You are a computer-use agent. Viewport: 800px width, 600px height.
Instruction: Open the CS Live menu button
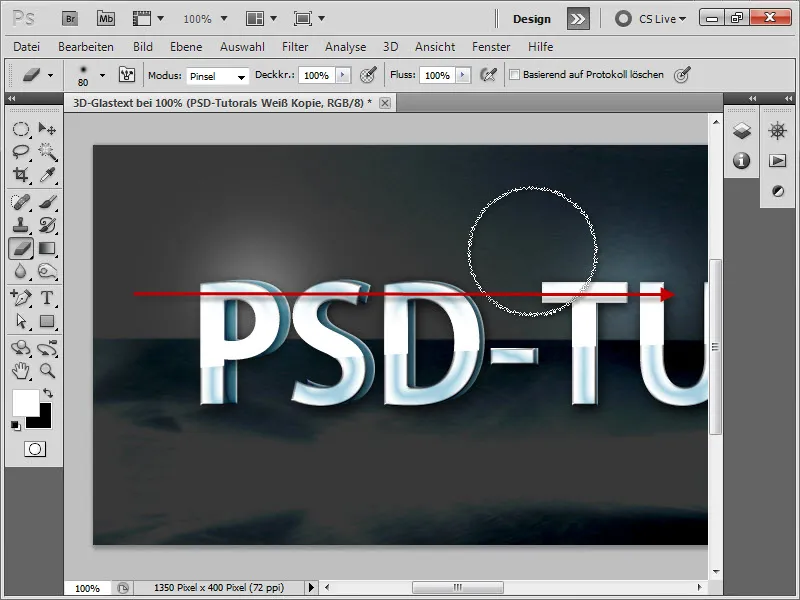tap(651, 19)
